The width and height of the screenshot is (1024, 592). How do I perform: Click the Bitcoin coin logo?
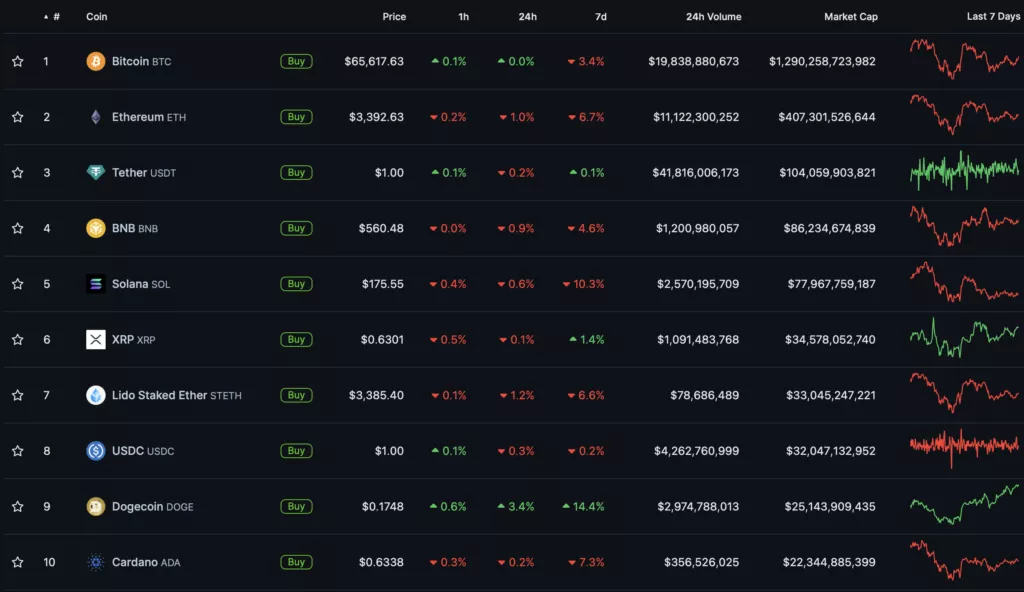tap(95, 61)
